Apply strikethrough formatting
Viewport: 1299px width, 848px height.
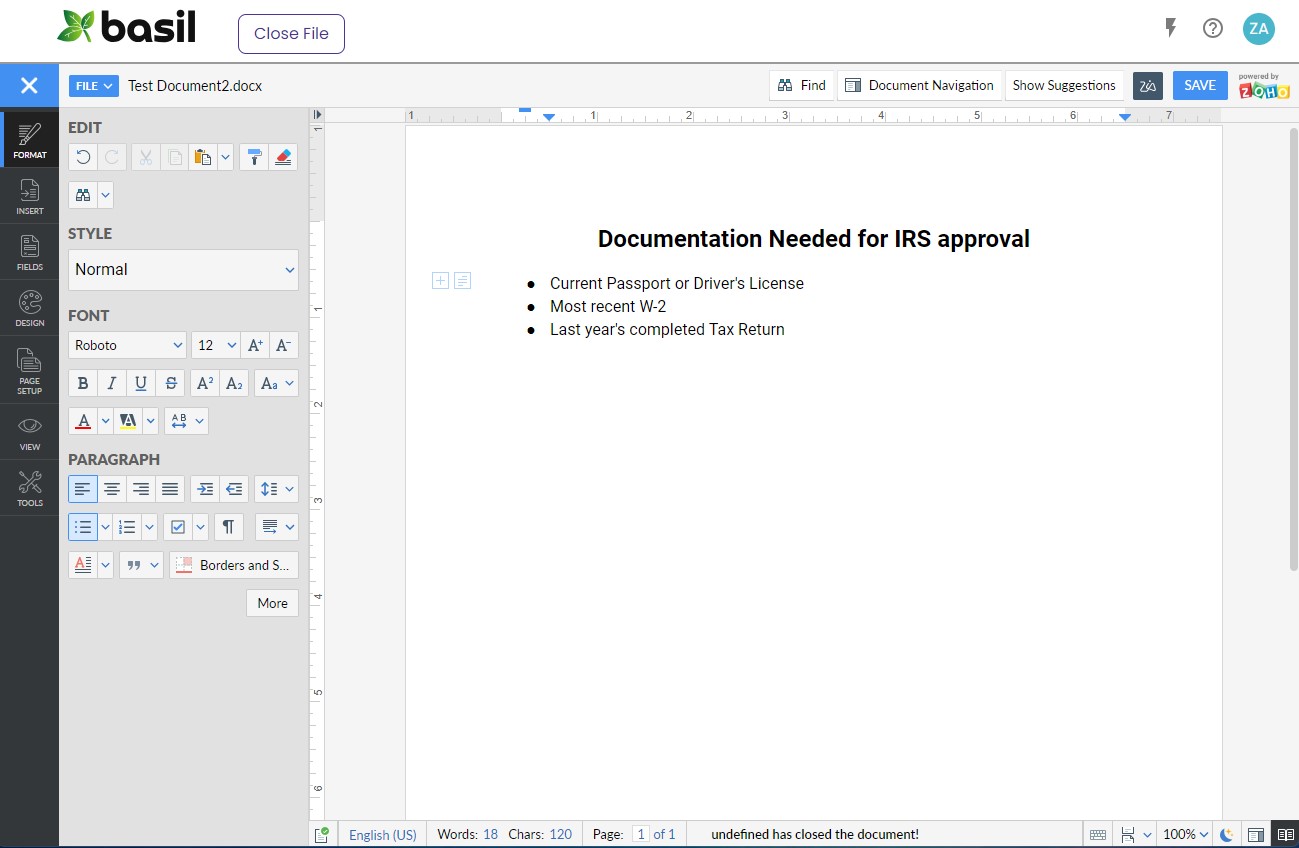point(171,383)
